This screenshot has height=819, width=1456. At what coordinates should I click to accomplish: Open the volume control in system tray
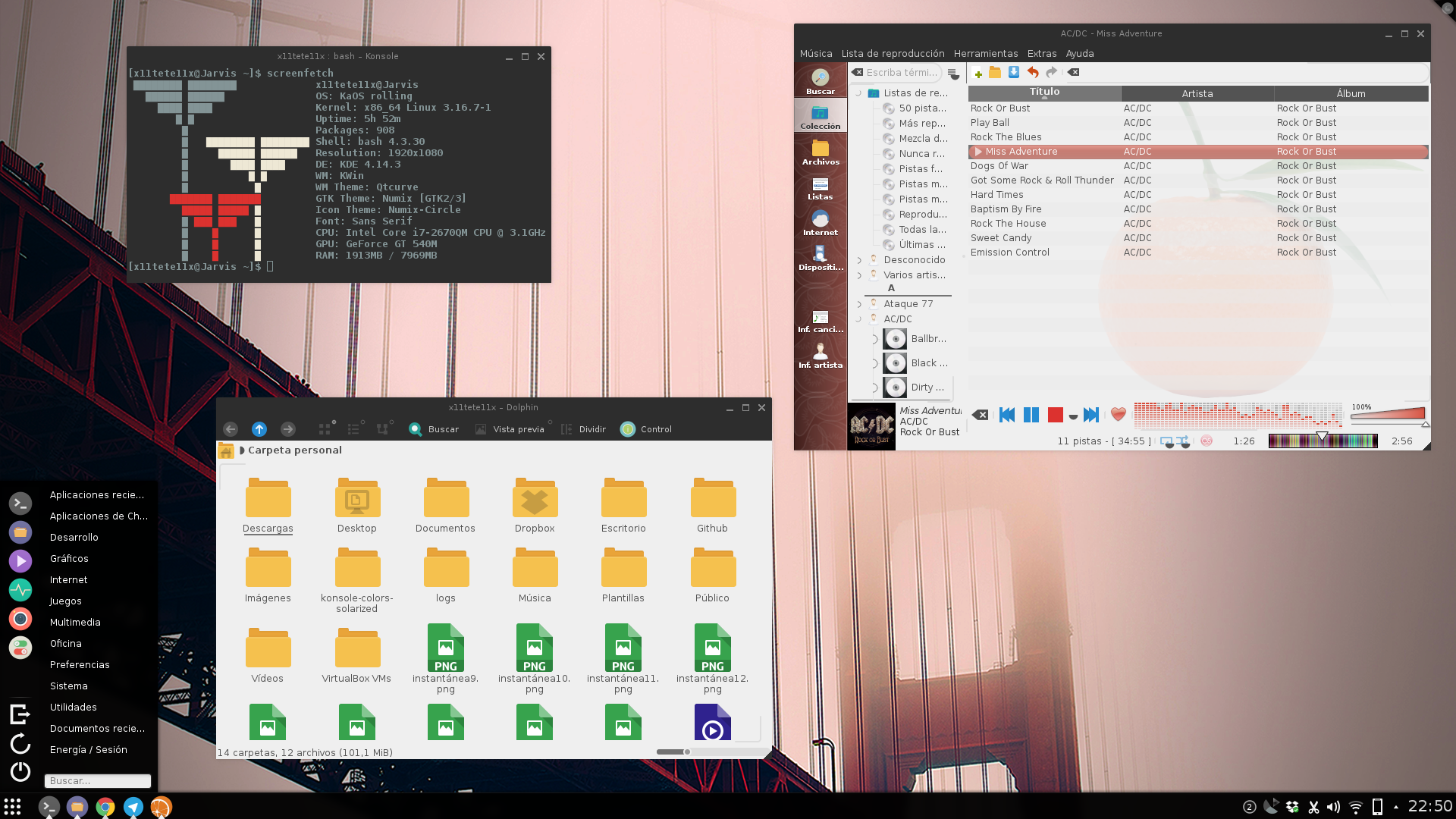[1334, 807]
